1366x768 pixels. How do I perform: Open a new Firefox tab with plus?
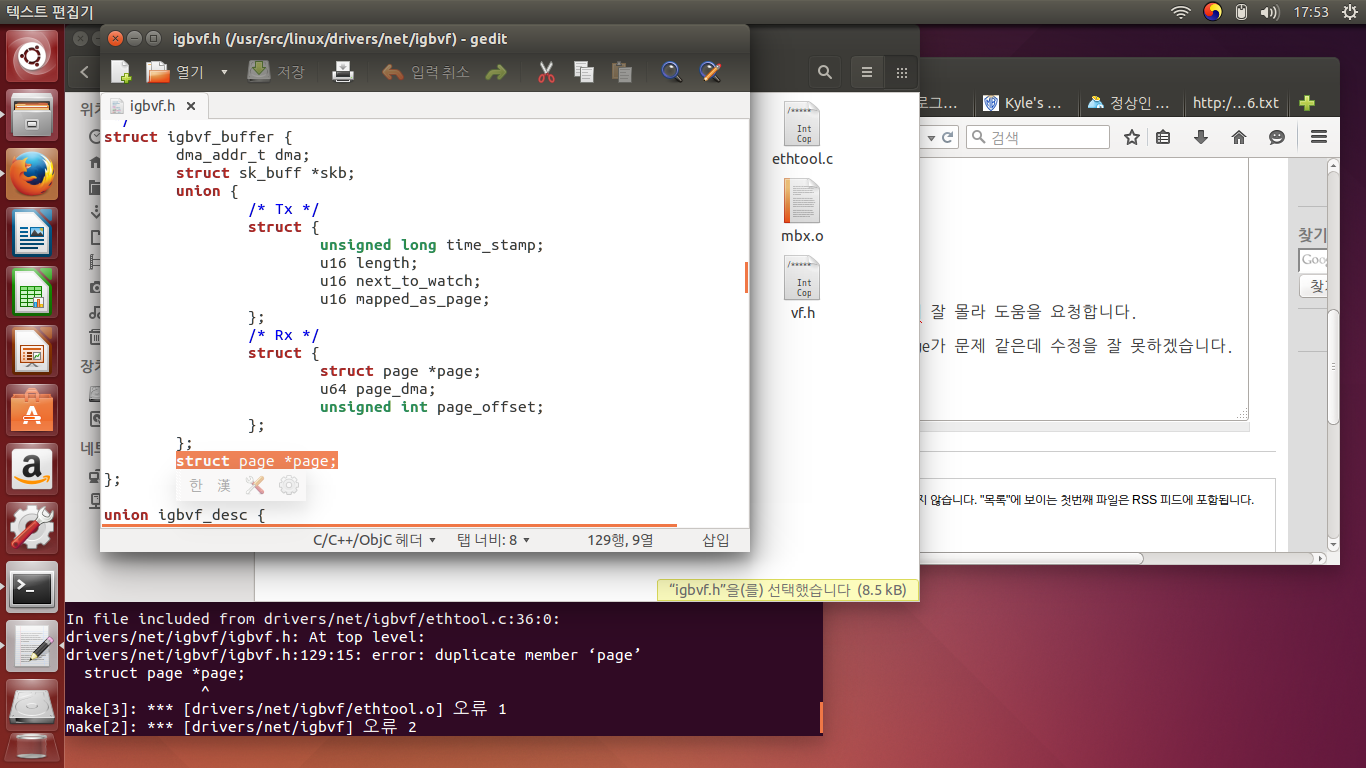coord(1306,103)
